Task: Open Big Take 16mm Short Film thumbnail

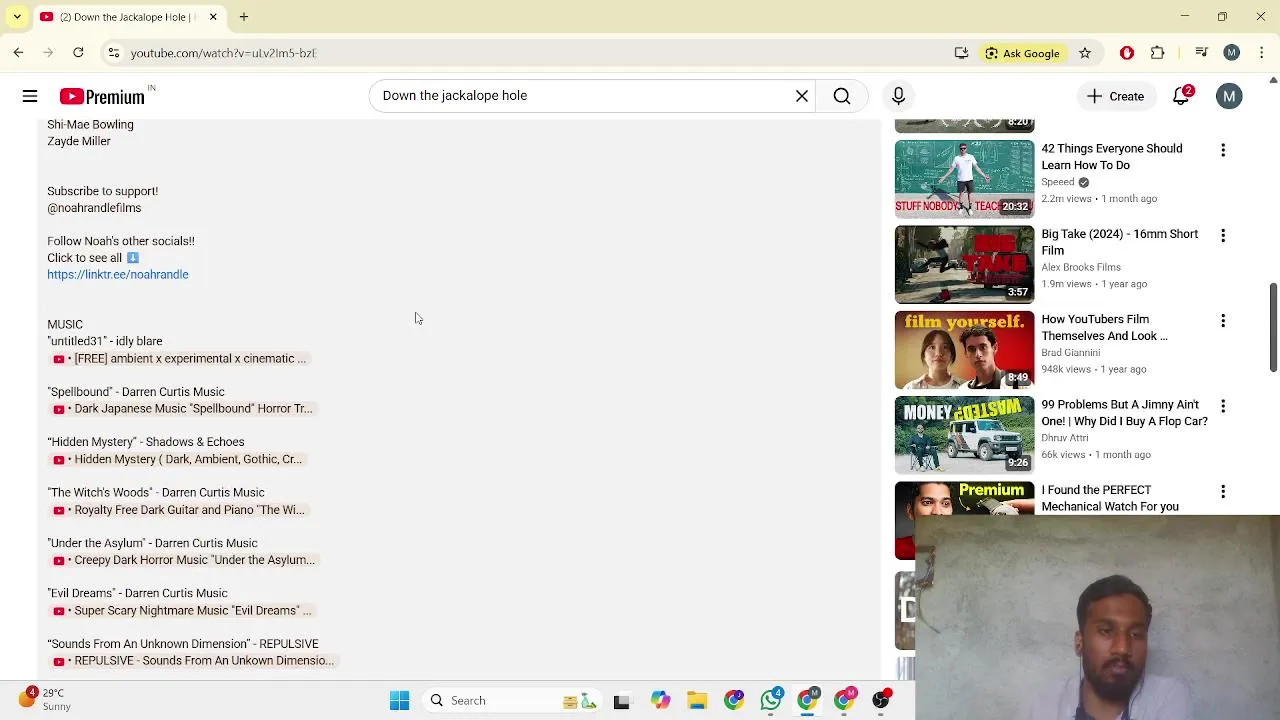Action: 964,264
